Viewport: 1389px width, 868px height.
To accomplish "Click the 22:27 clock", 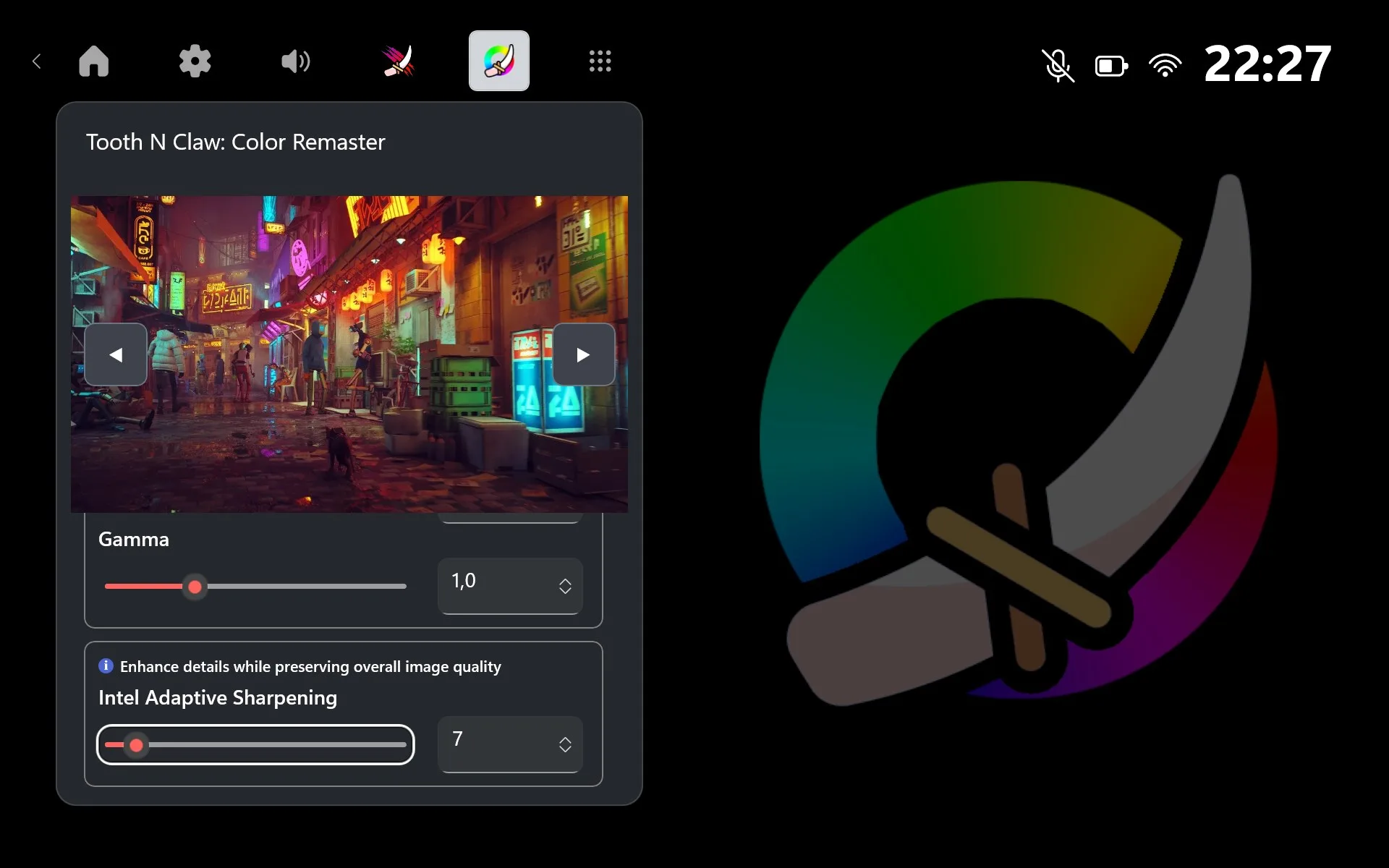I will click(1267, 64).
